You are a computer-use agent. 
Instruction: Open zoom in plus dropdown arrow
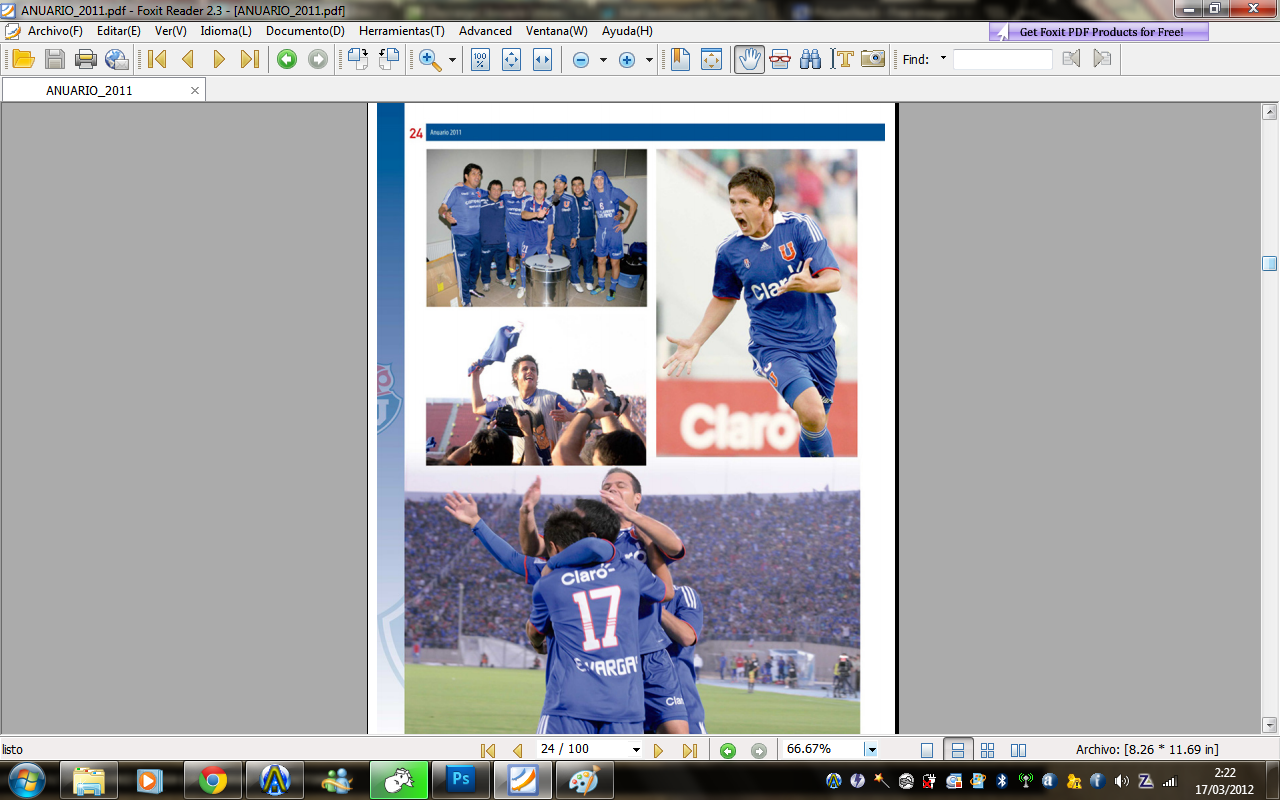(x=649, y=60)
